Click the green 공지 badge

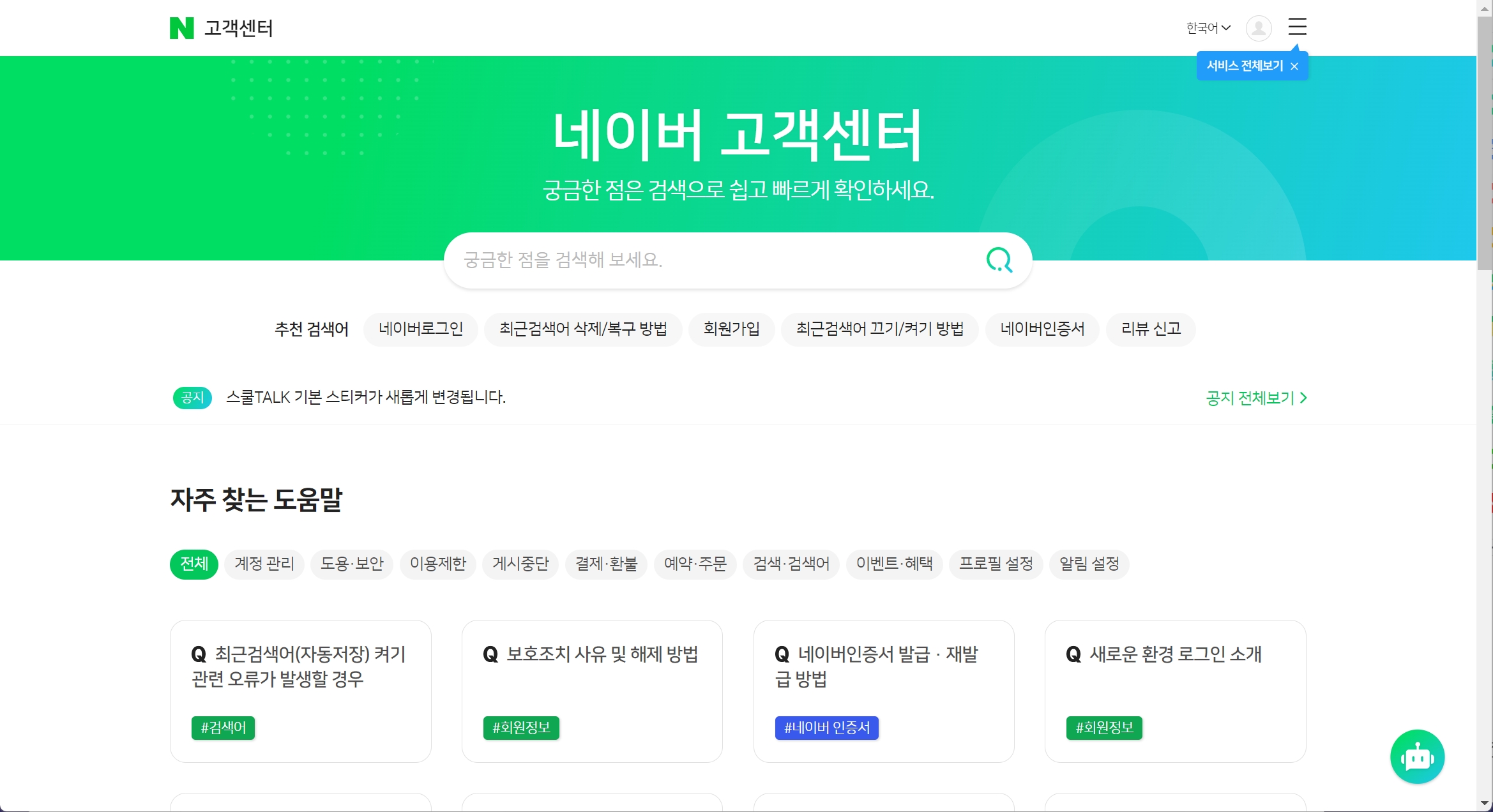(192, 398)
